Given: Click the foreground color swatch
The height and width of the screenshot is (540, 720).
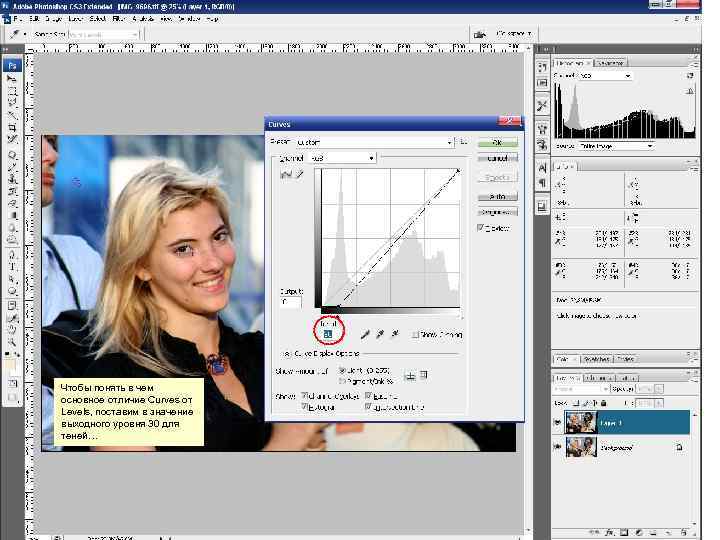Looking at the screenshot, I should point(9,366).
